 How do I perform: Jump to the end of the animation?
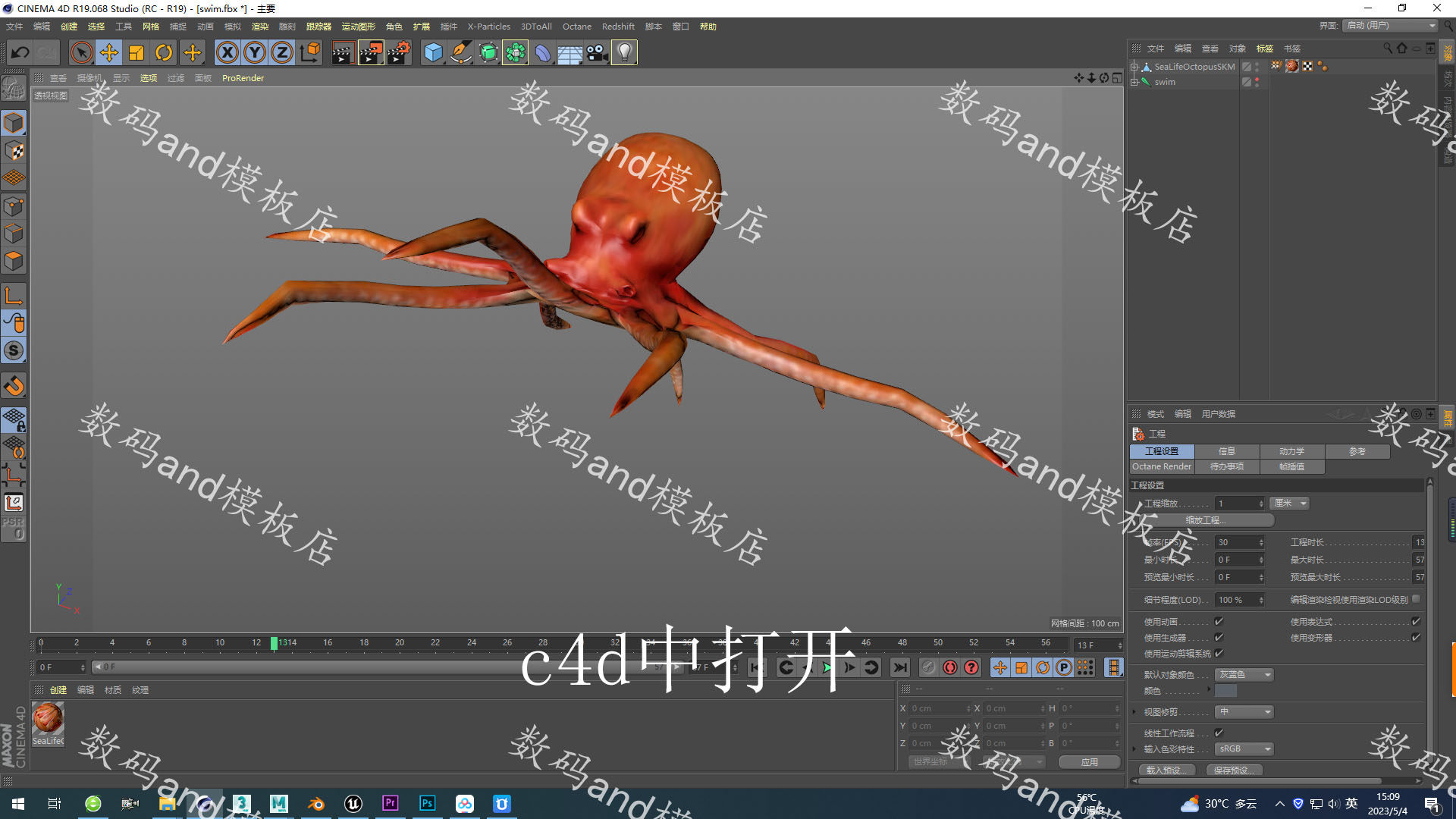click(x=899, y=667)
